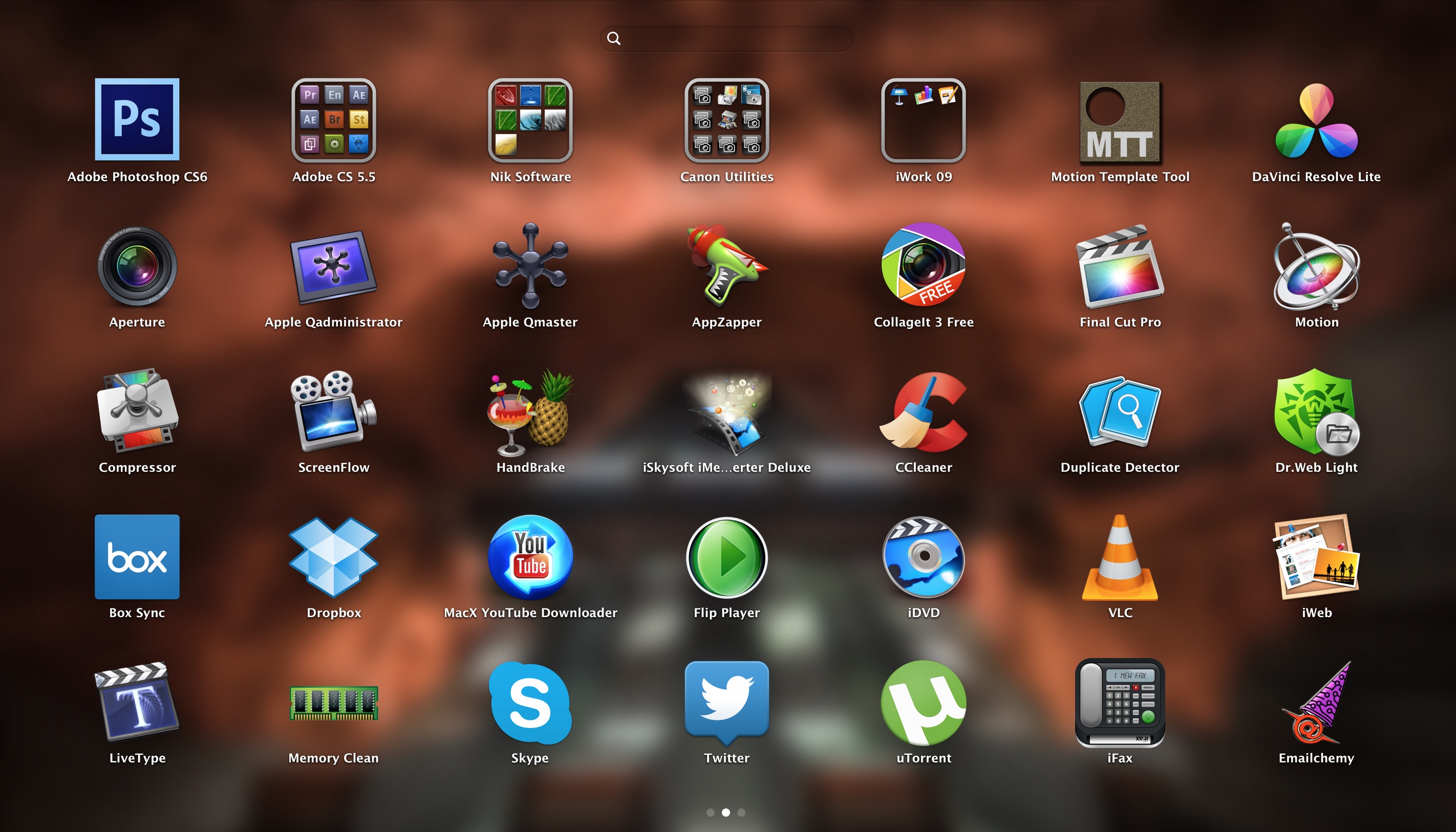
Task: Launch Duplicate Detector
Action: [x=1120, y=411]
